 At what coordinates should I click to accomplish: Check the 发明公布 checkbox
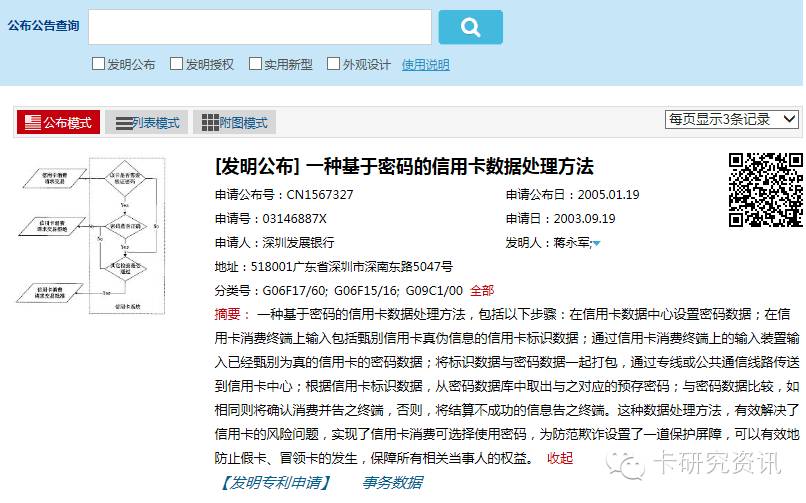(x=98, y=64)
